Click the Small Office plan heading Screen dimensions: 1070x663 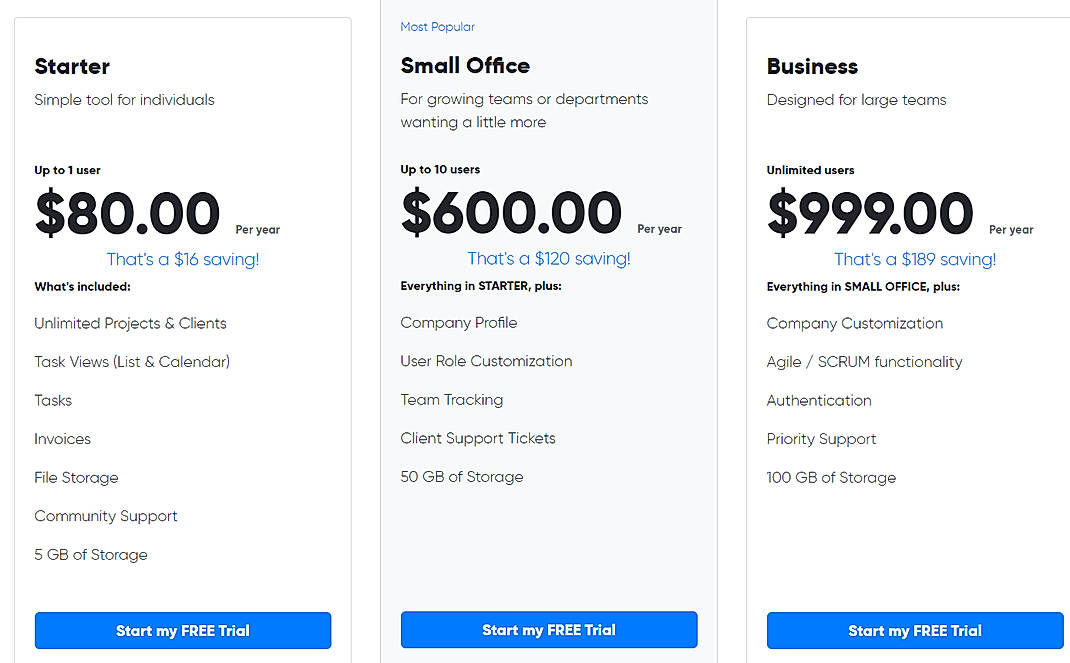[x=465, y=65]
